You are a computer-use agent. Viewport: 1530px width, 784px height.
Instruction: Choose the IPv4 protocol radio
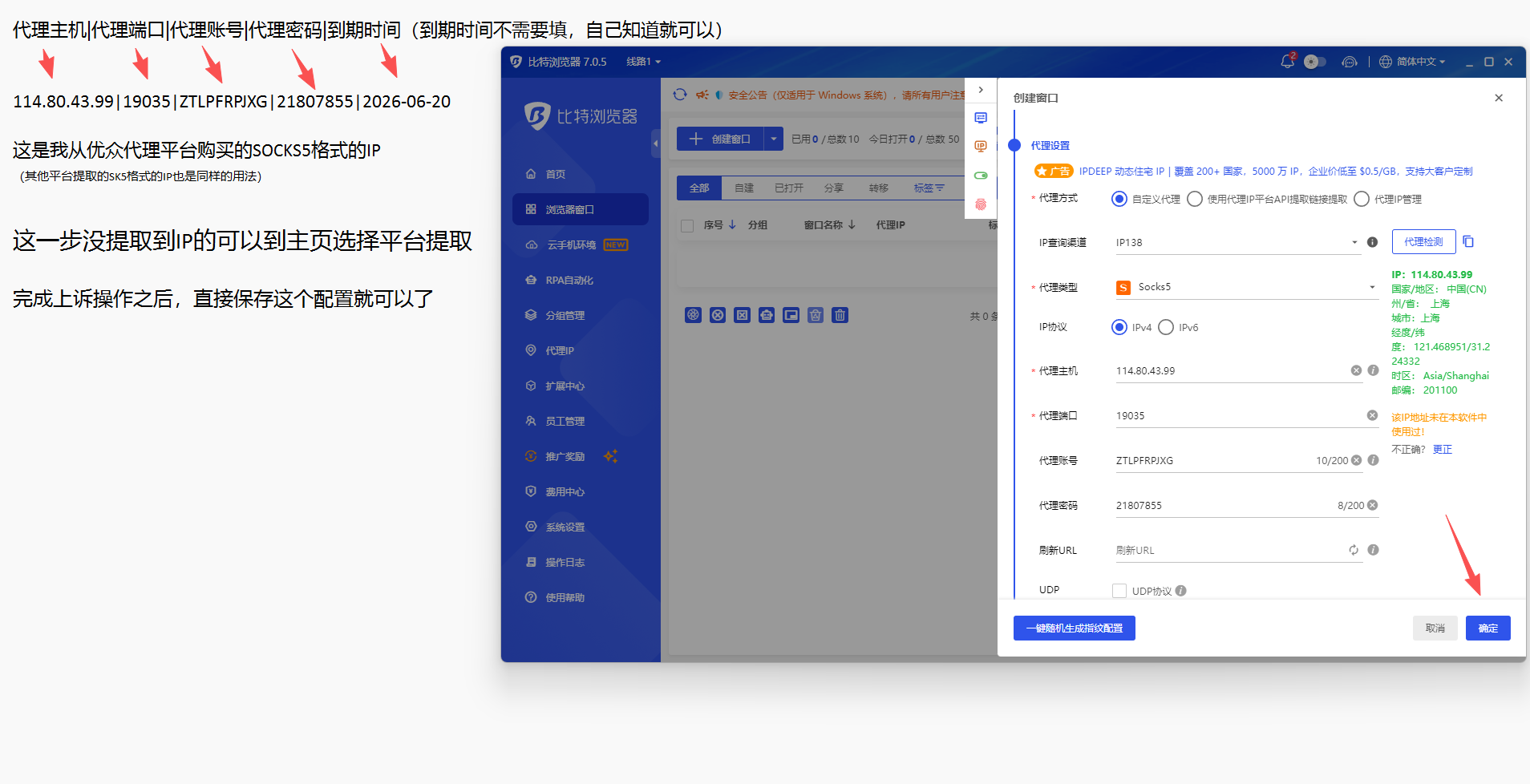[x=1119, y=327]
